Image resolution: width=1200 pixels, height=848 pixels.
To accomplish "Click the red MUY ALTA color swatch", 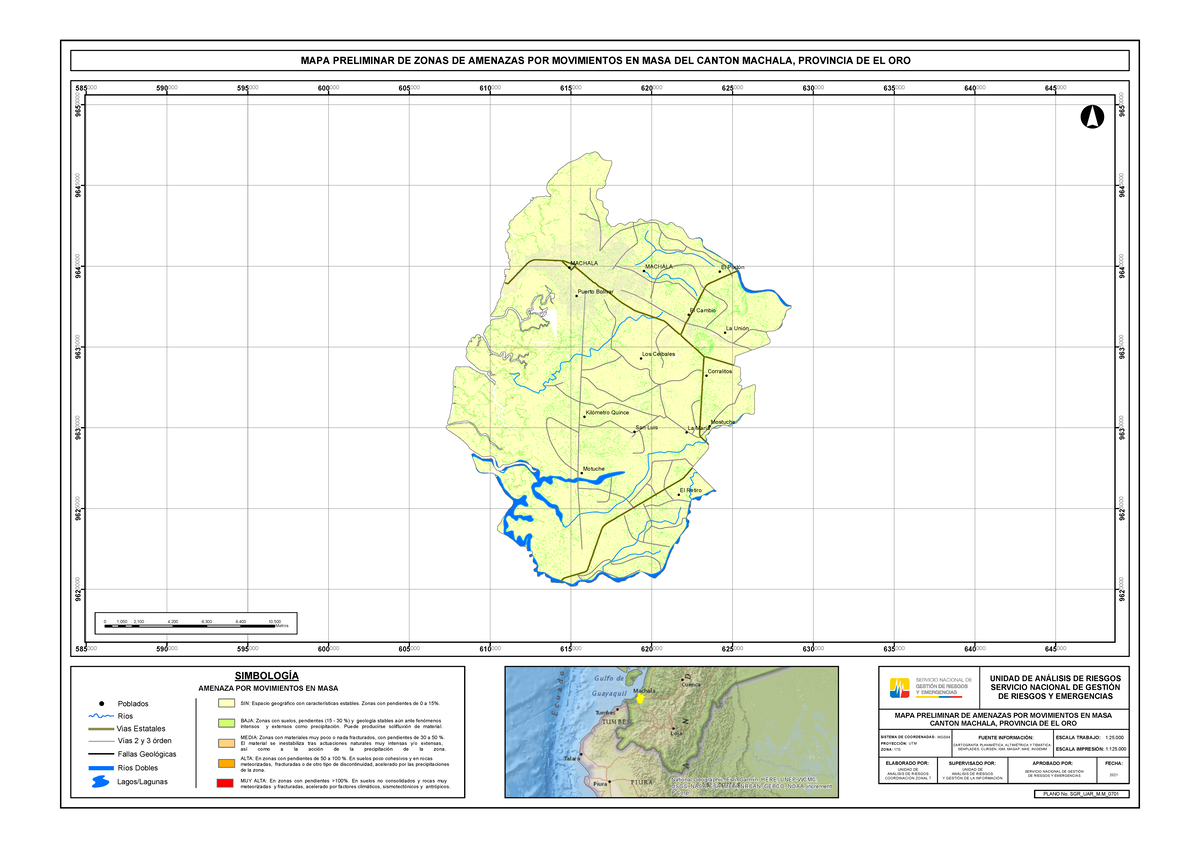I will click(225, 784).
